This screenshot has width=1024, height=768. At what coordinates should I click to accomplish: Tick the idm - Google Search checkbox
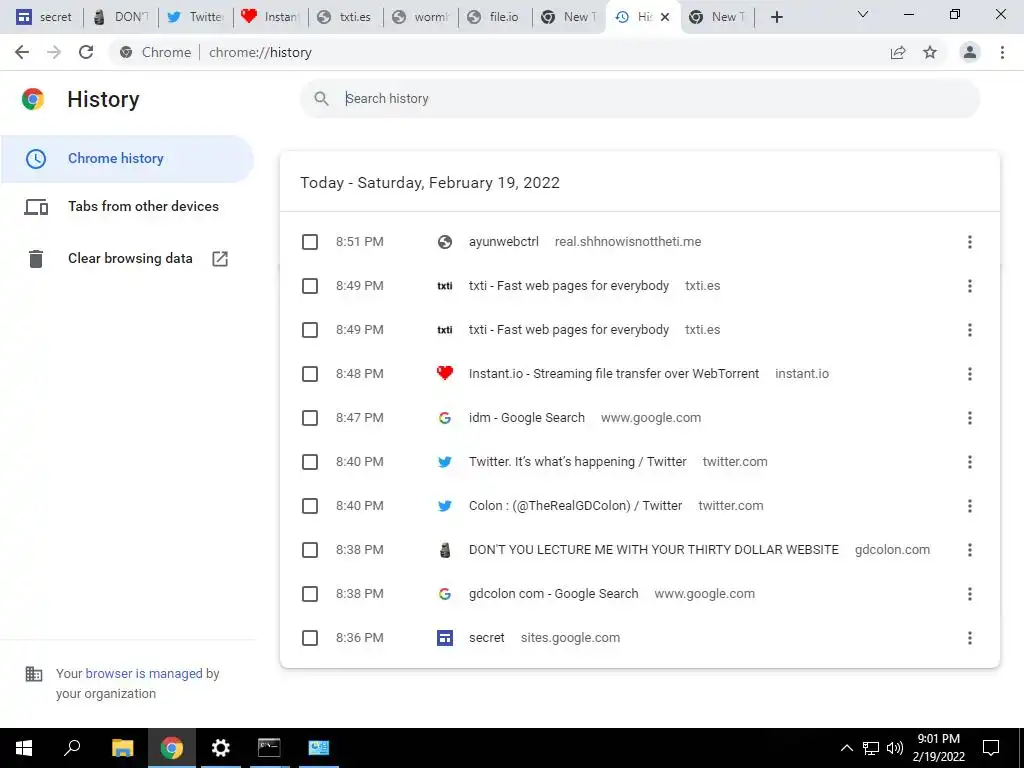pos(310,418)
